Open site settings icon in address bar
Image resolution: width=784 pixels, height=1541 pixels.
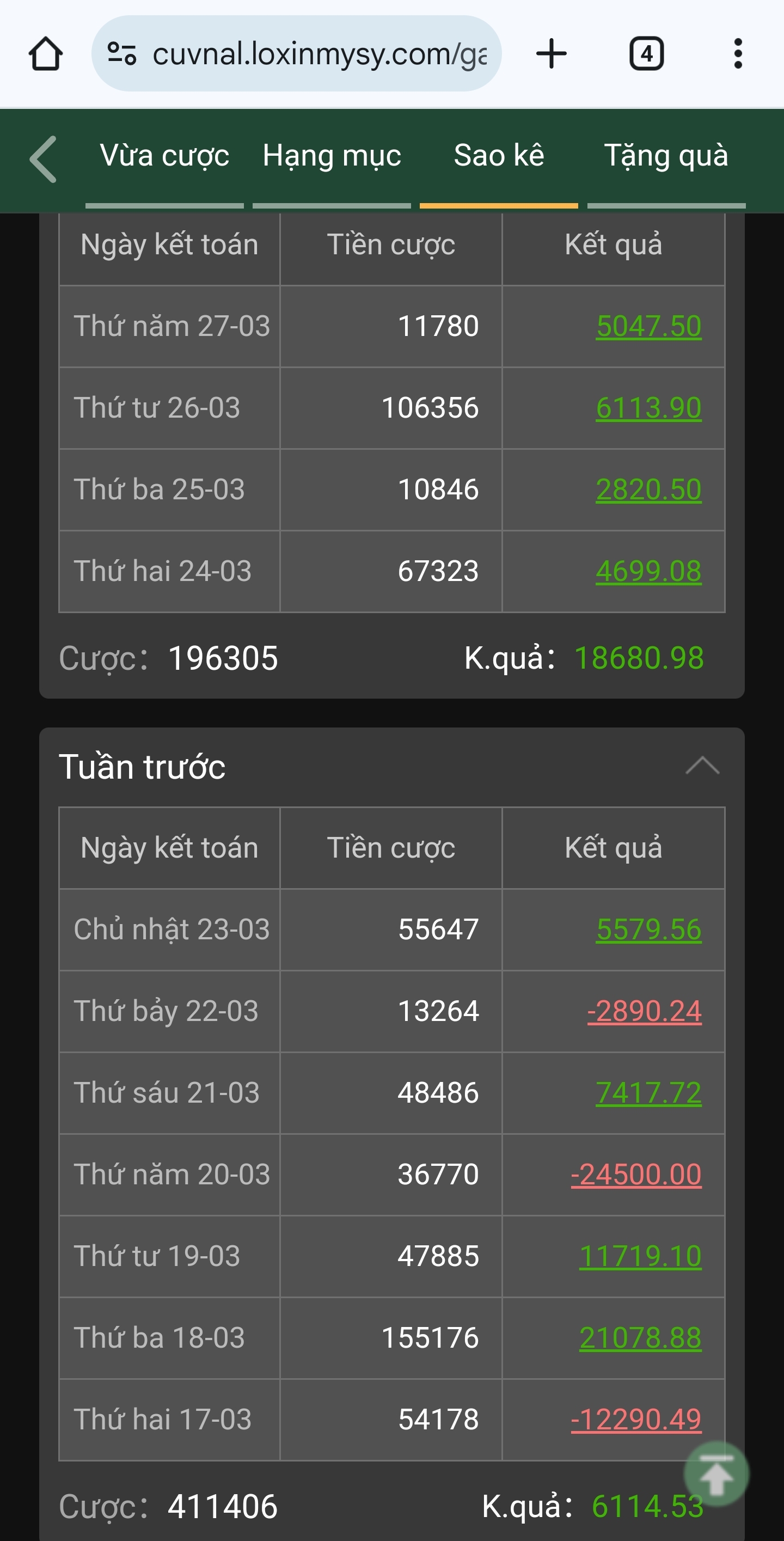[x=121, y=54]
